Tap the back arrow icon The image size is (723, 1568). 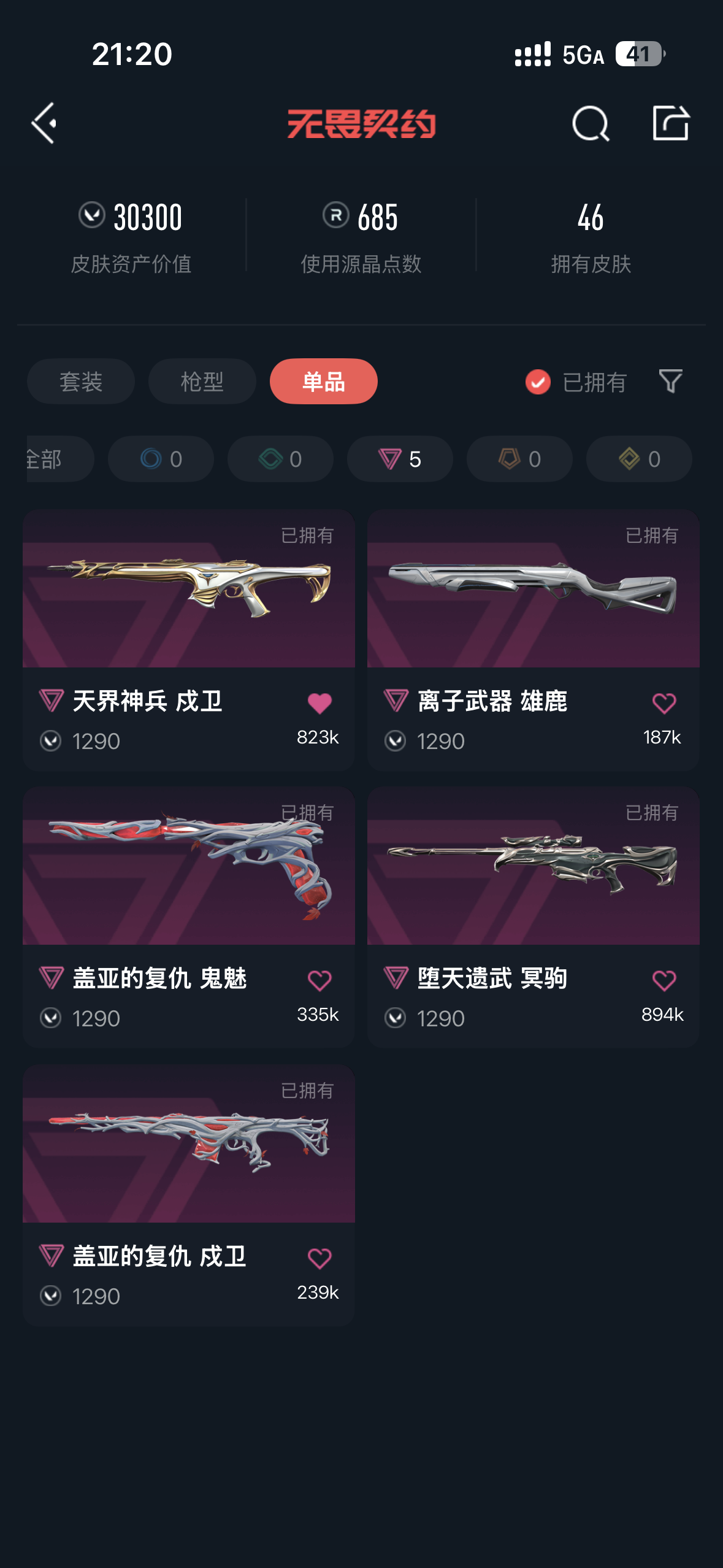point(44,123)
